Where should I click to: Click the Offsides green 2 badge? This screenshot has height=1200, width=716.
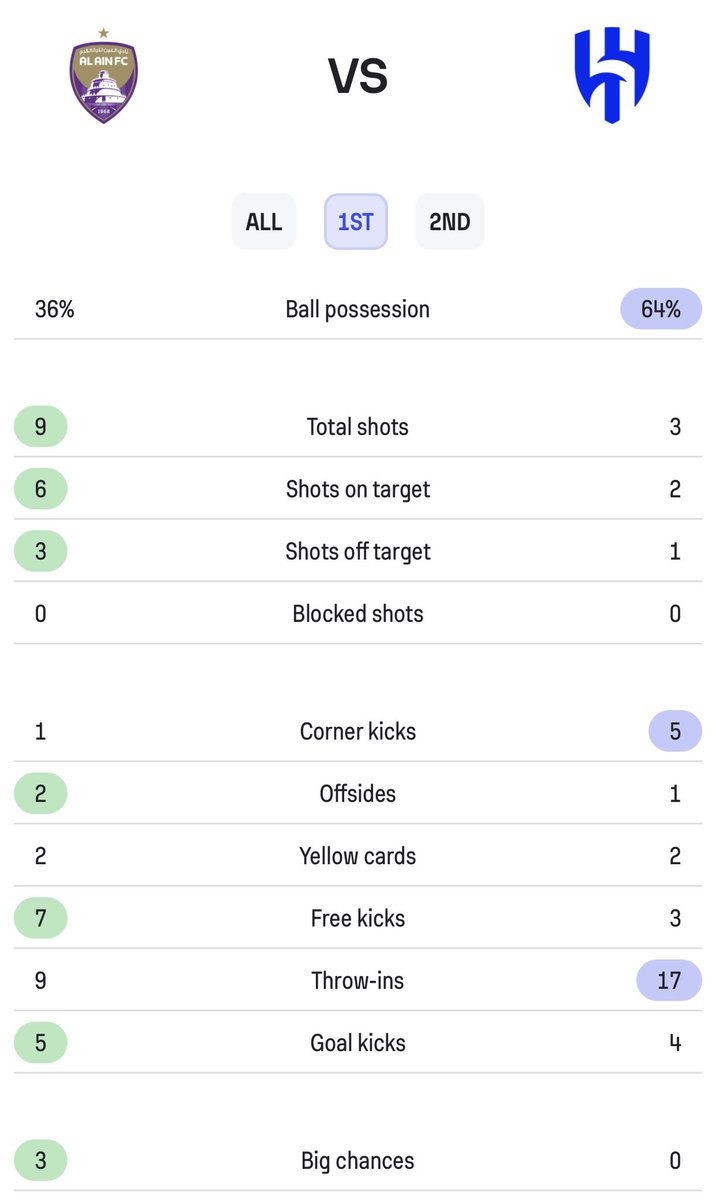click(40, 793)
